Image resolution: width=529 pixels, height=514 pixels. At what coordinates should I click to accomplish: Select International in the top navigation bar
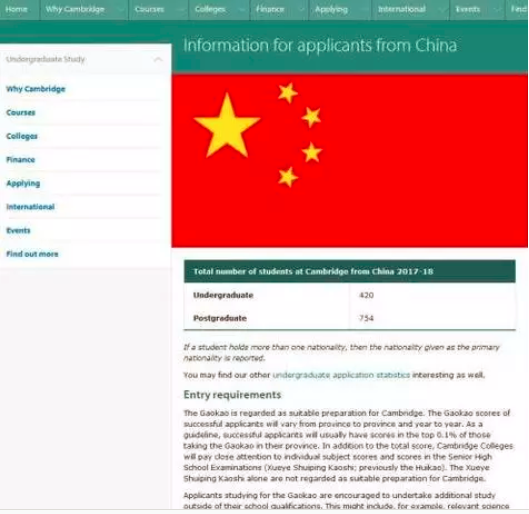pos(401,9)
